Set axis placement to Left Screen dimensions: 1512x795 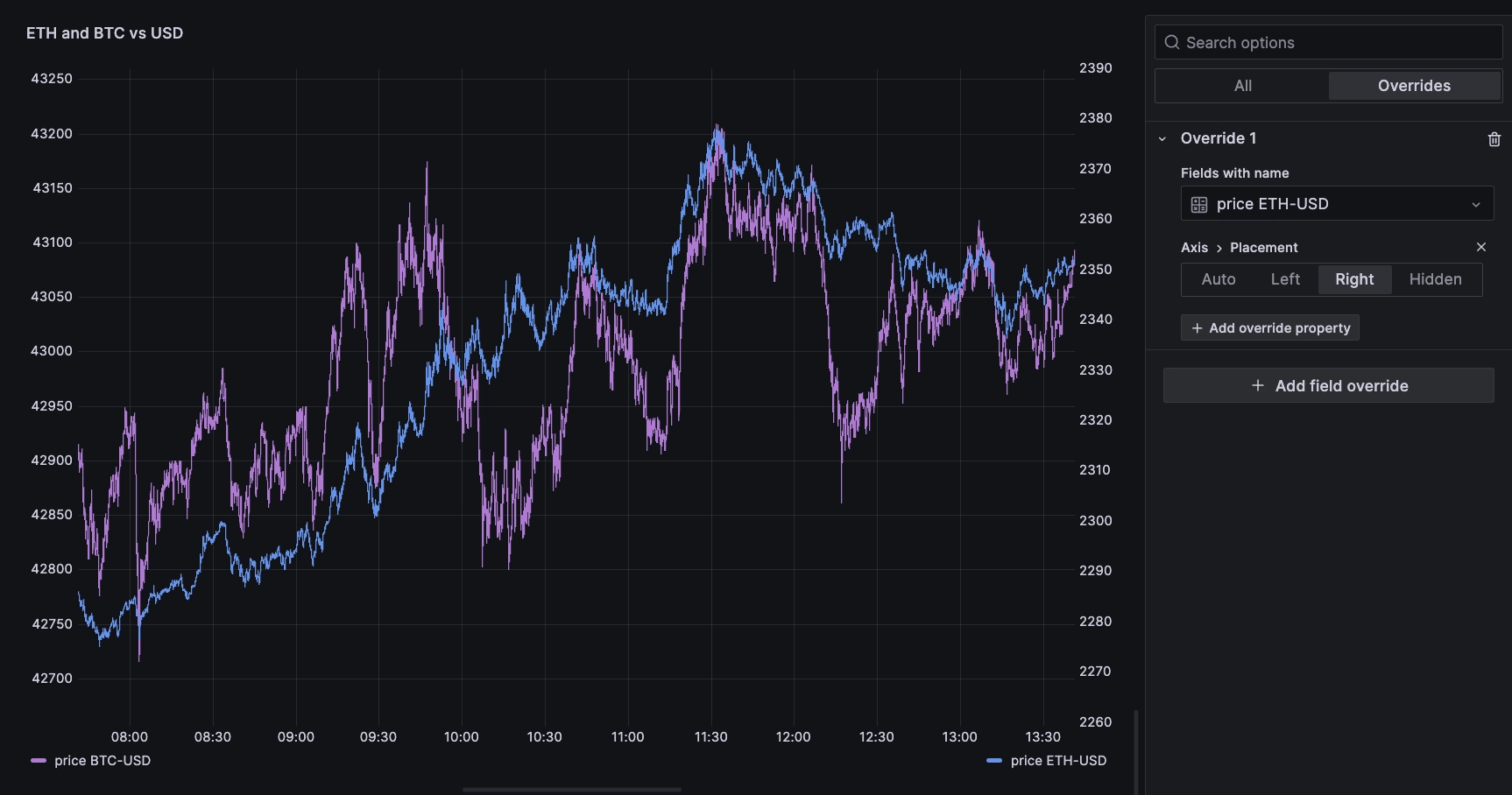1285,279
